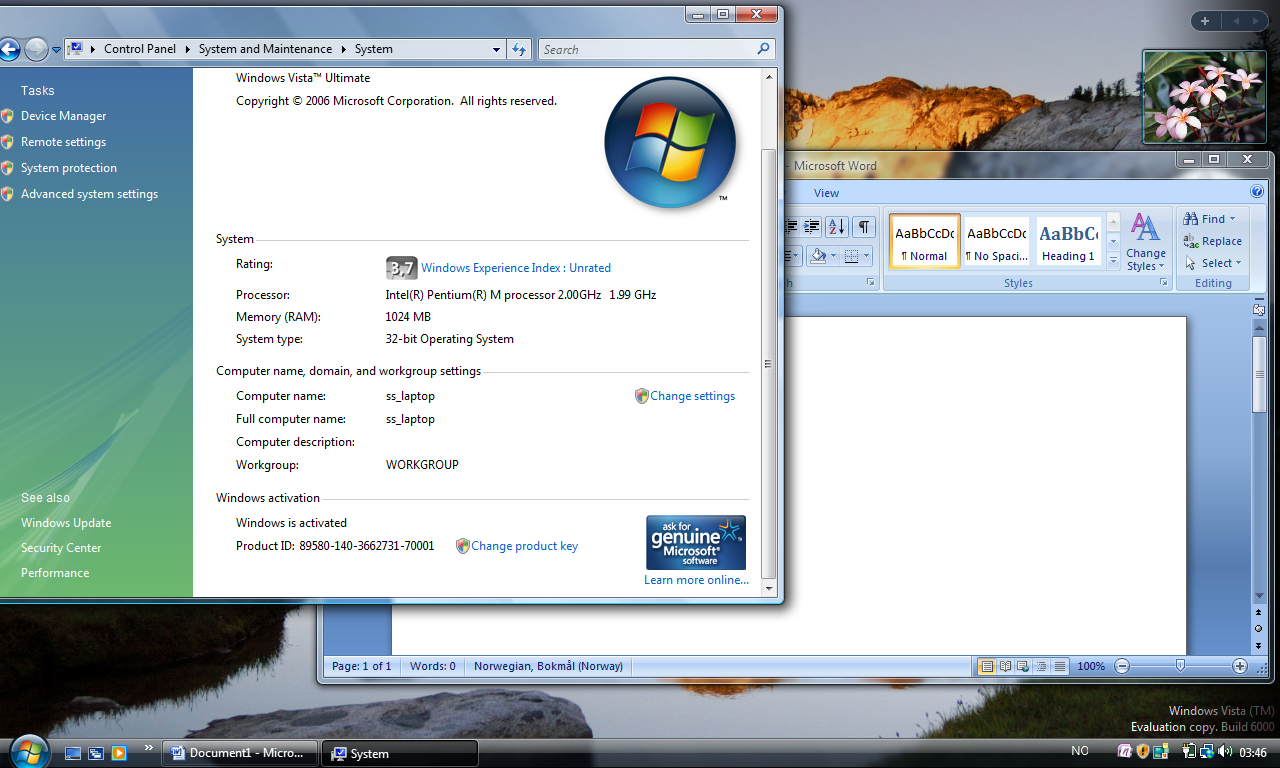The image size is (1280, 768).
Task: Click the genuine Microsoft software badge
Action: point(696,542)
